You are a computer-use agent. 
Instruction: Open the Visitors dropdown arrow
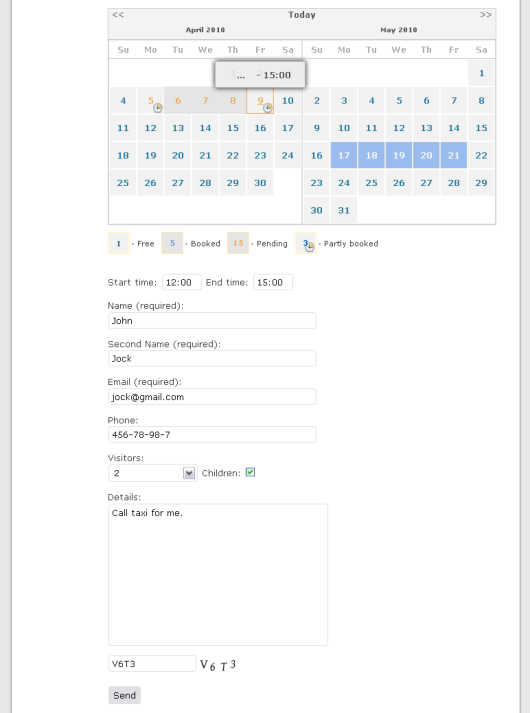189,473
